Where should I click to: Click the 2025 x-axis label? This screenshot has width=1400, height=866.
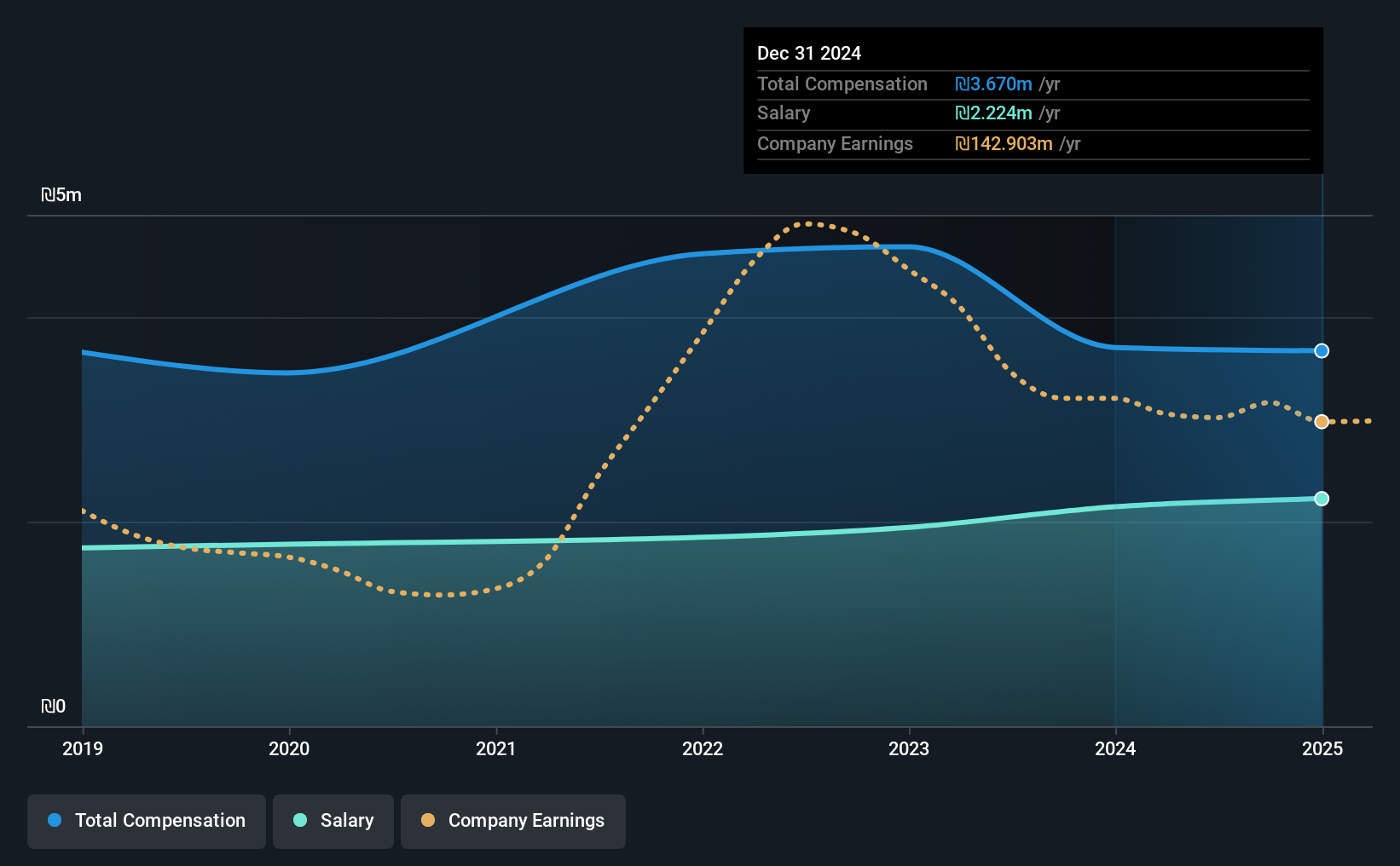1322,748
